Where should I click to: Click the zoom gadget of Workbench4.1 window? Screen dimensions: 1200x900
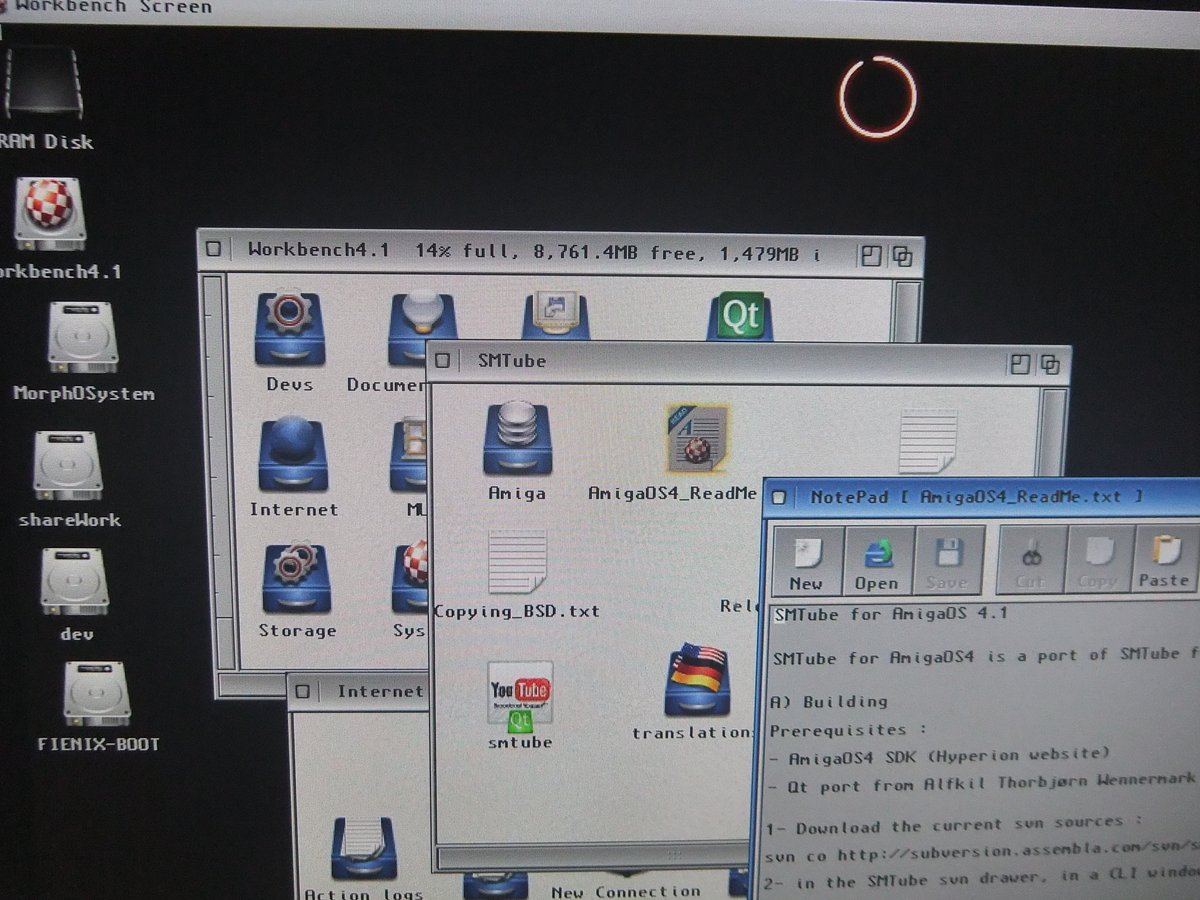[x=871, y=256]
